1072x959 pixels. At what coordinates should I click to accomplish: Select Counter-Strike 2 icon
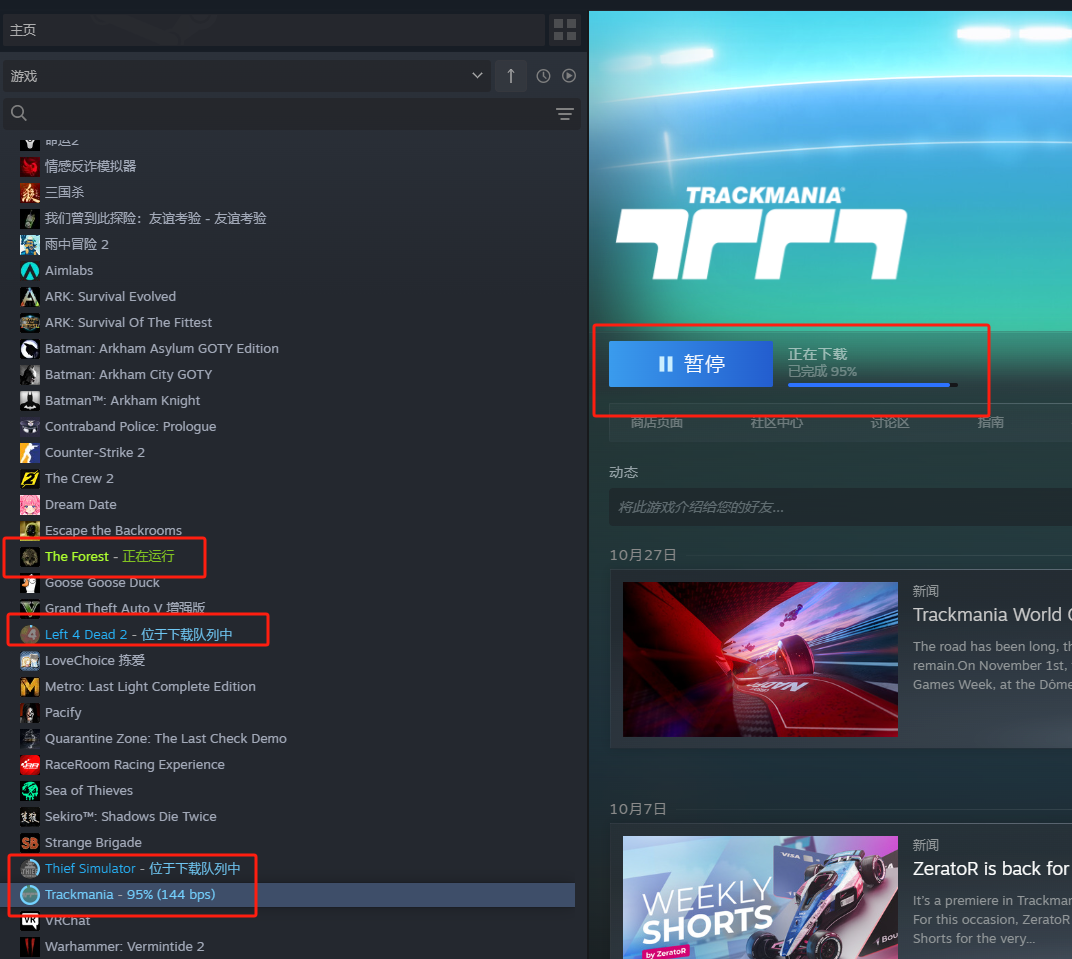pyautogui.click(x=29, y=453)
